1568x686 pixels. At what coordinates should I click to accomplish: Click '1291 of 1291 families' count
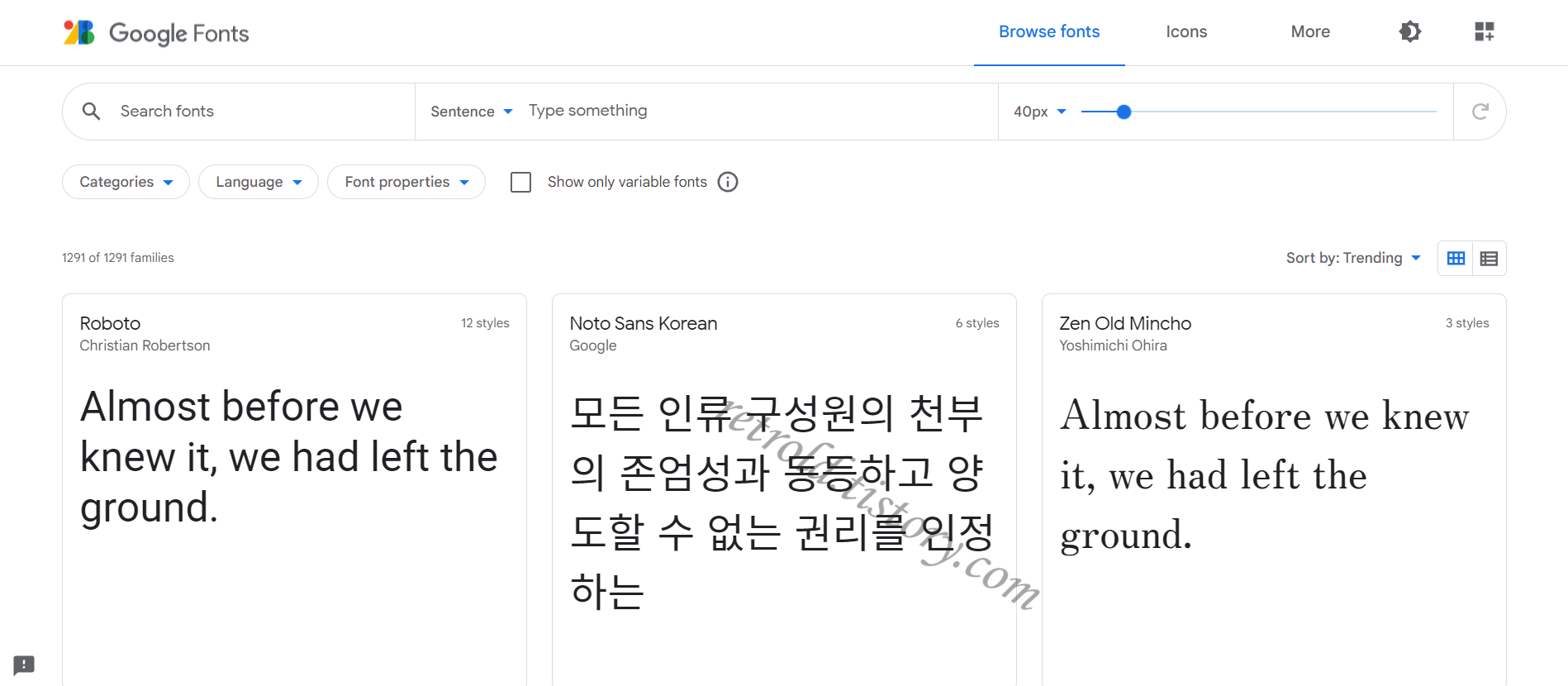(118, 258)
